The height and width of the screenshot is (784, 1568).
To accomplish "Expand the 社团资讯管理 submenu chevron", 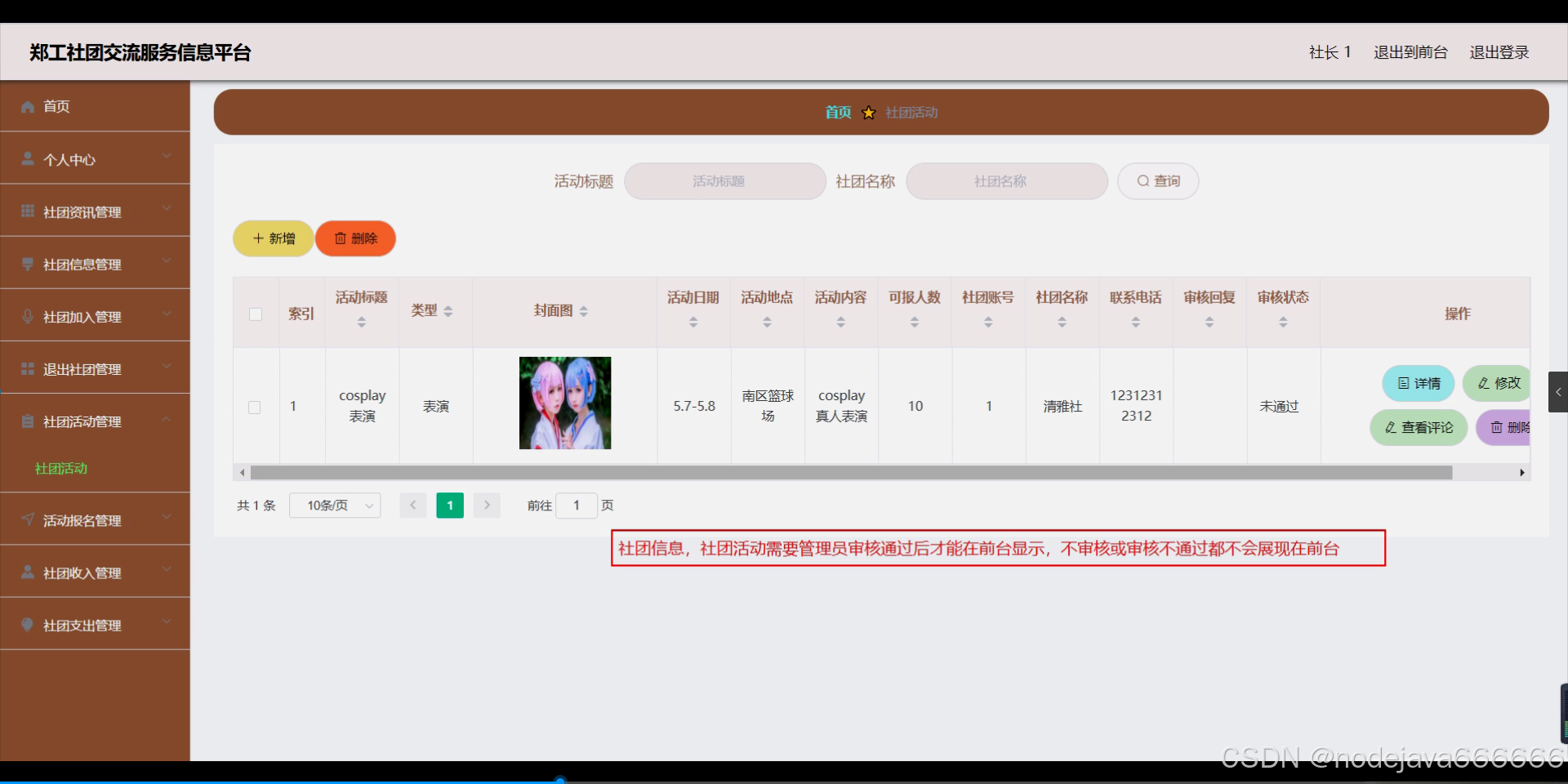I will 167,208.
